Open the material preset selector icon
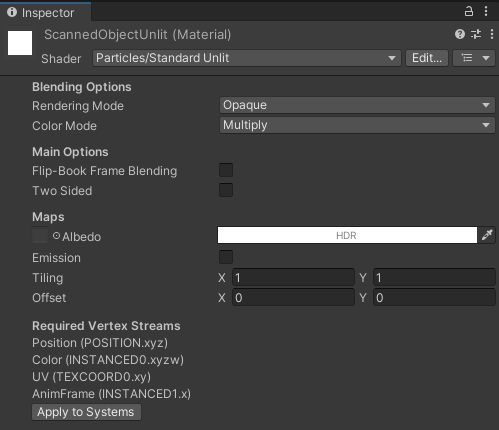The width and height of the screenshot is (499, 430). 476,34
